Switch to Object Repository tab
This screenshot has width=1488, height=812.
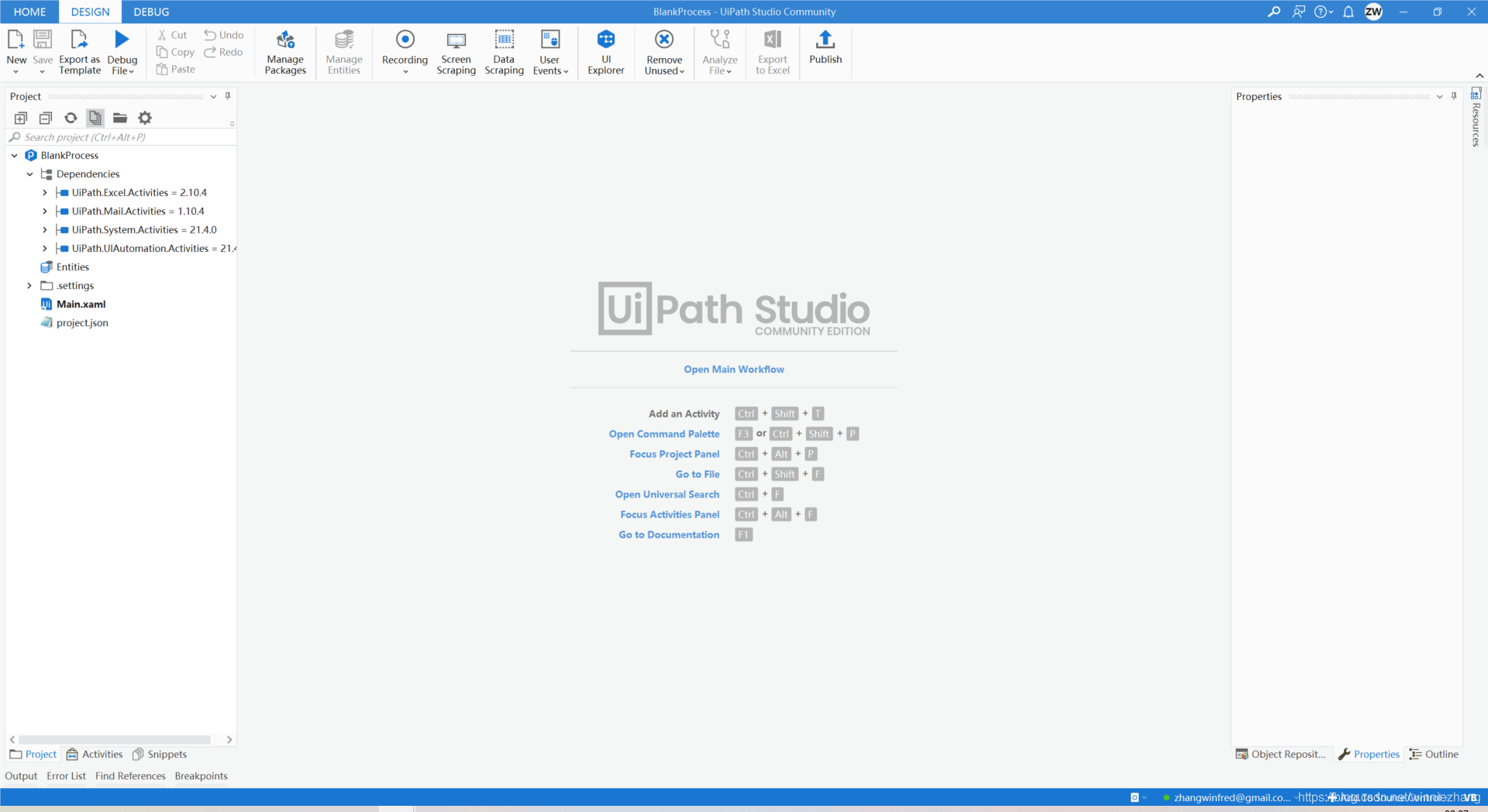click(x=1281, y=755)
